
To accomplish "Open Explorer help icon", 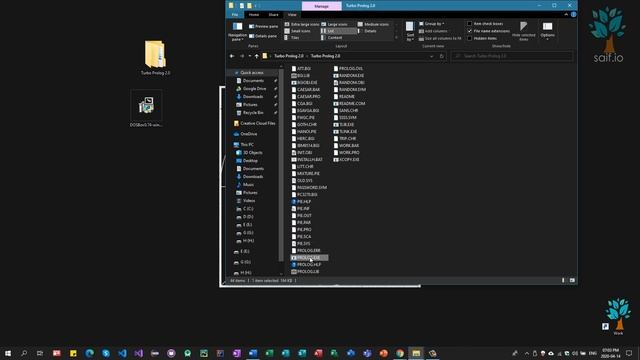I will [573, 15].
